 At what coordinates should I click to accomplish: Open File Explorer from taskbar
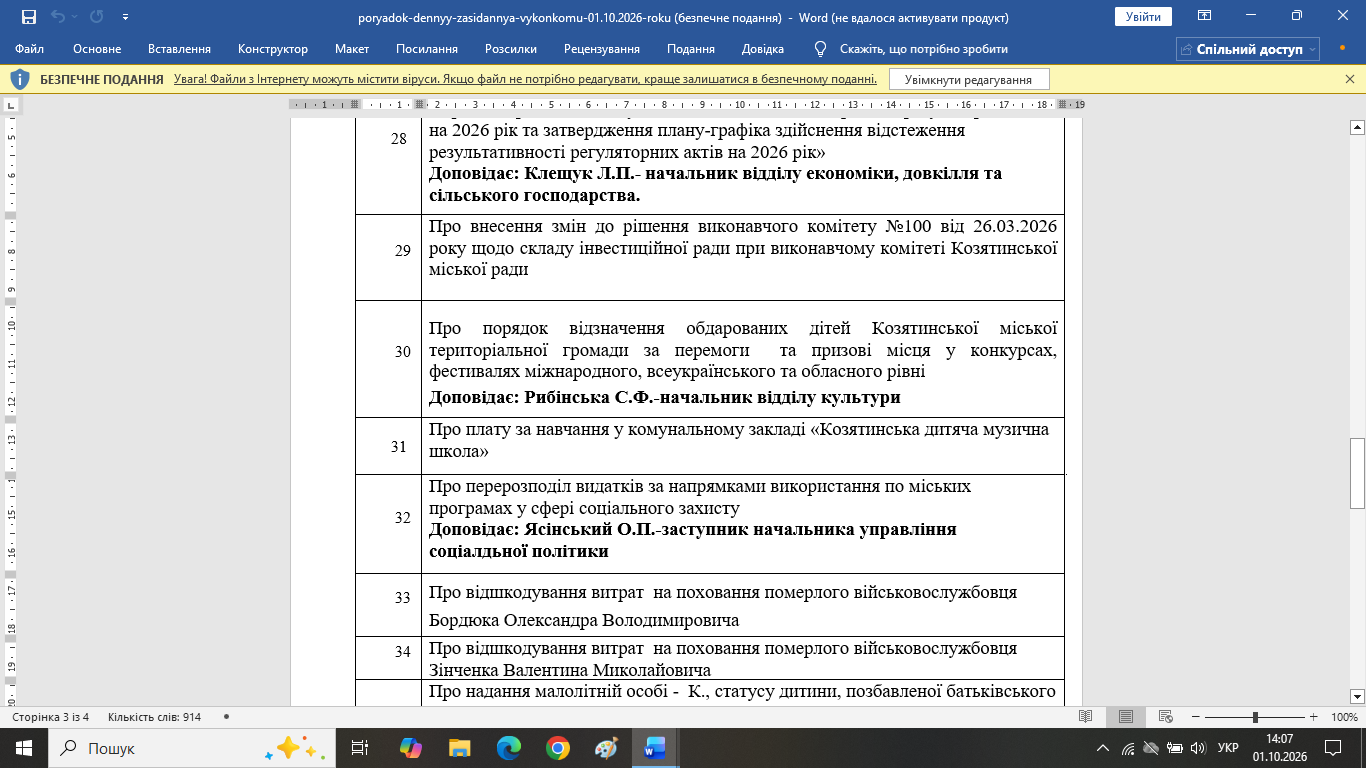click(x=459, y=748)
